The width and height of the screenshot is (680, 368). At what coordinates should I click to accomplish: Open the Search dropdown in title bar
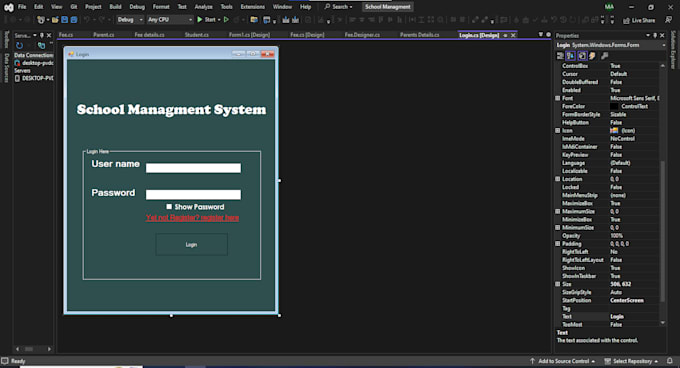point(339,7)
